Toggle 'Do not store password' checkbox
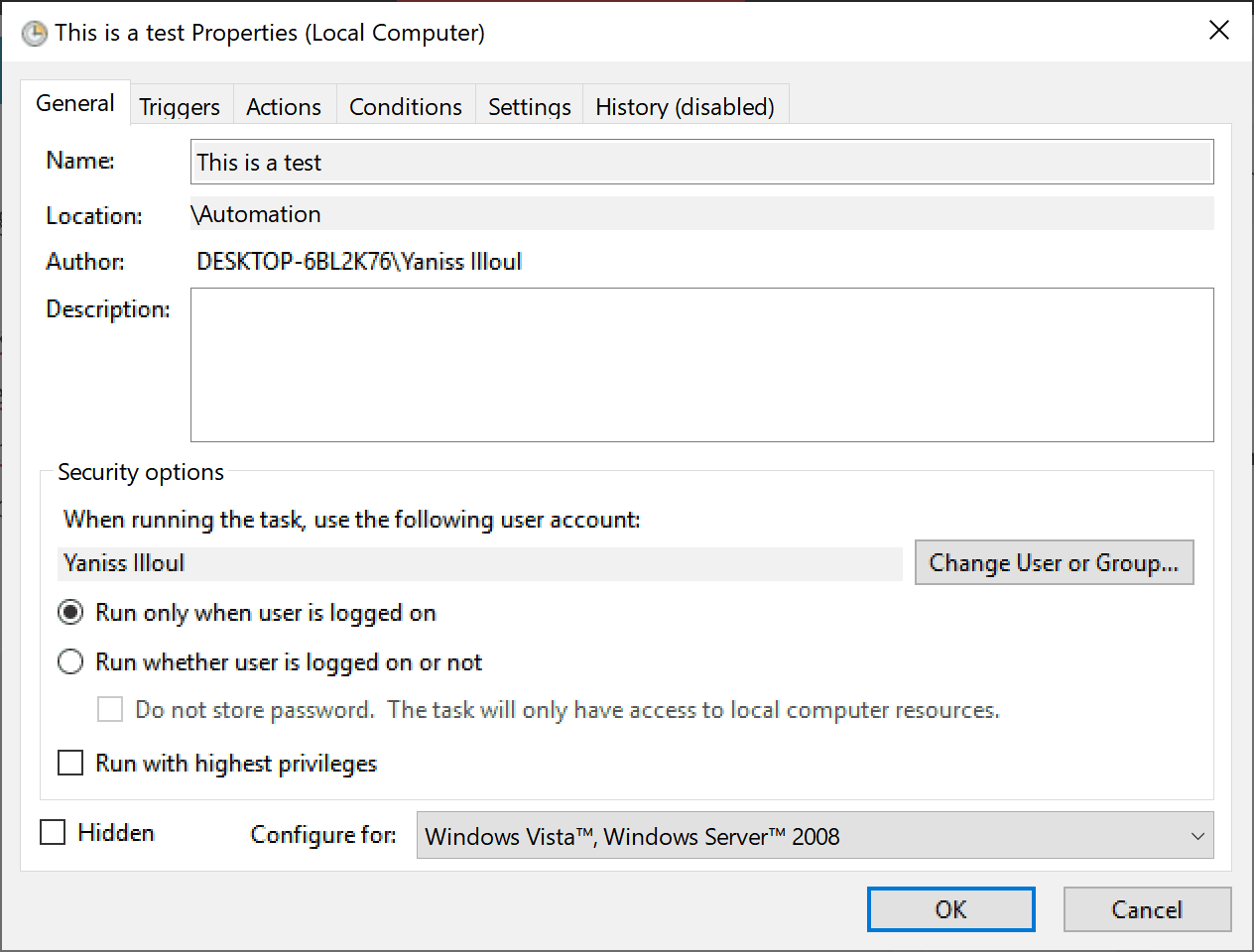This screenshot has width=1254, height=952. click(110, 709)
